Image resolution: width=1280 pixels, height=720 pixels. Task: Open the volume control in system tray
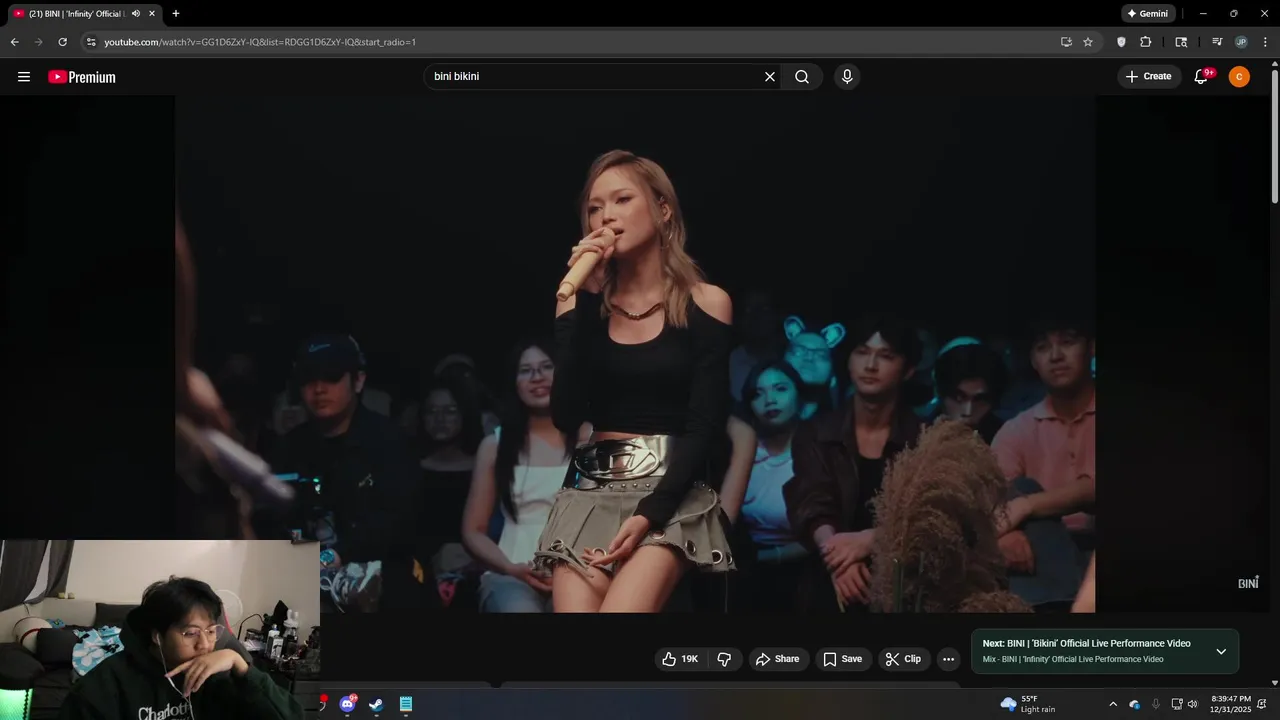point(1193,704)
